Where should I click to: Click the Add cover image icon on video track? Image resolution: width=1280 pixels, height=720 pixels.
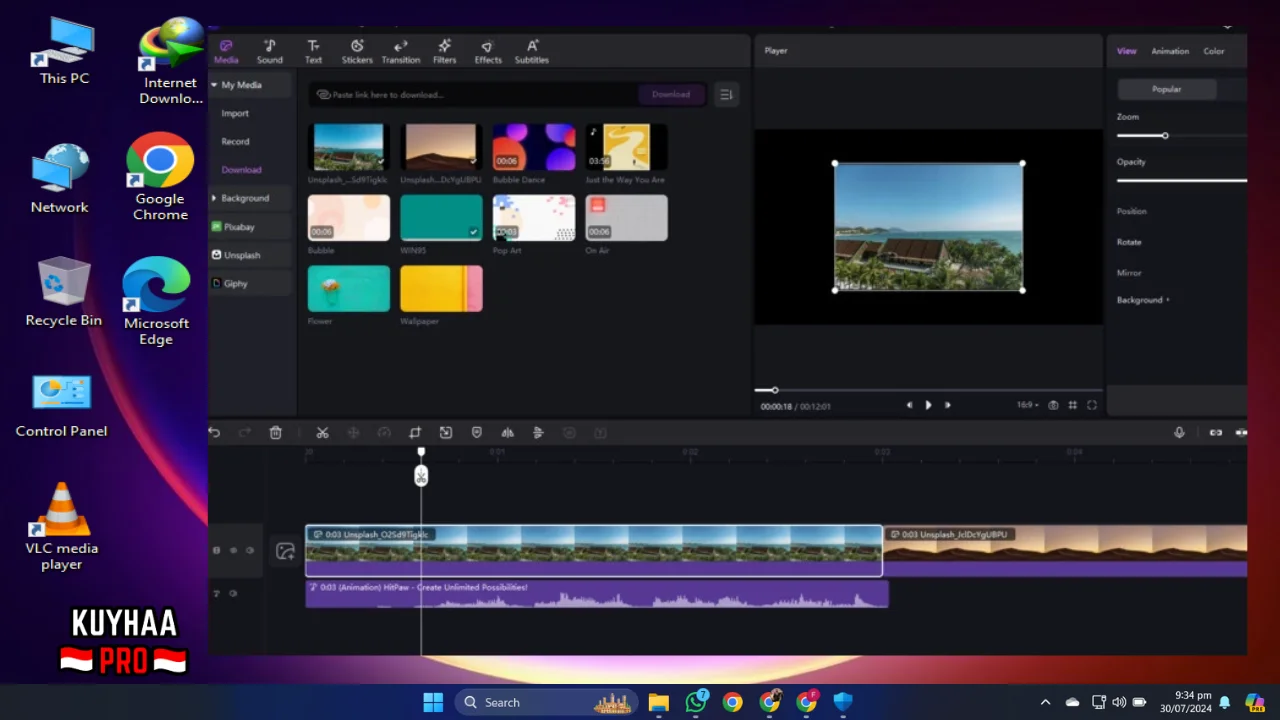(285, 551)
